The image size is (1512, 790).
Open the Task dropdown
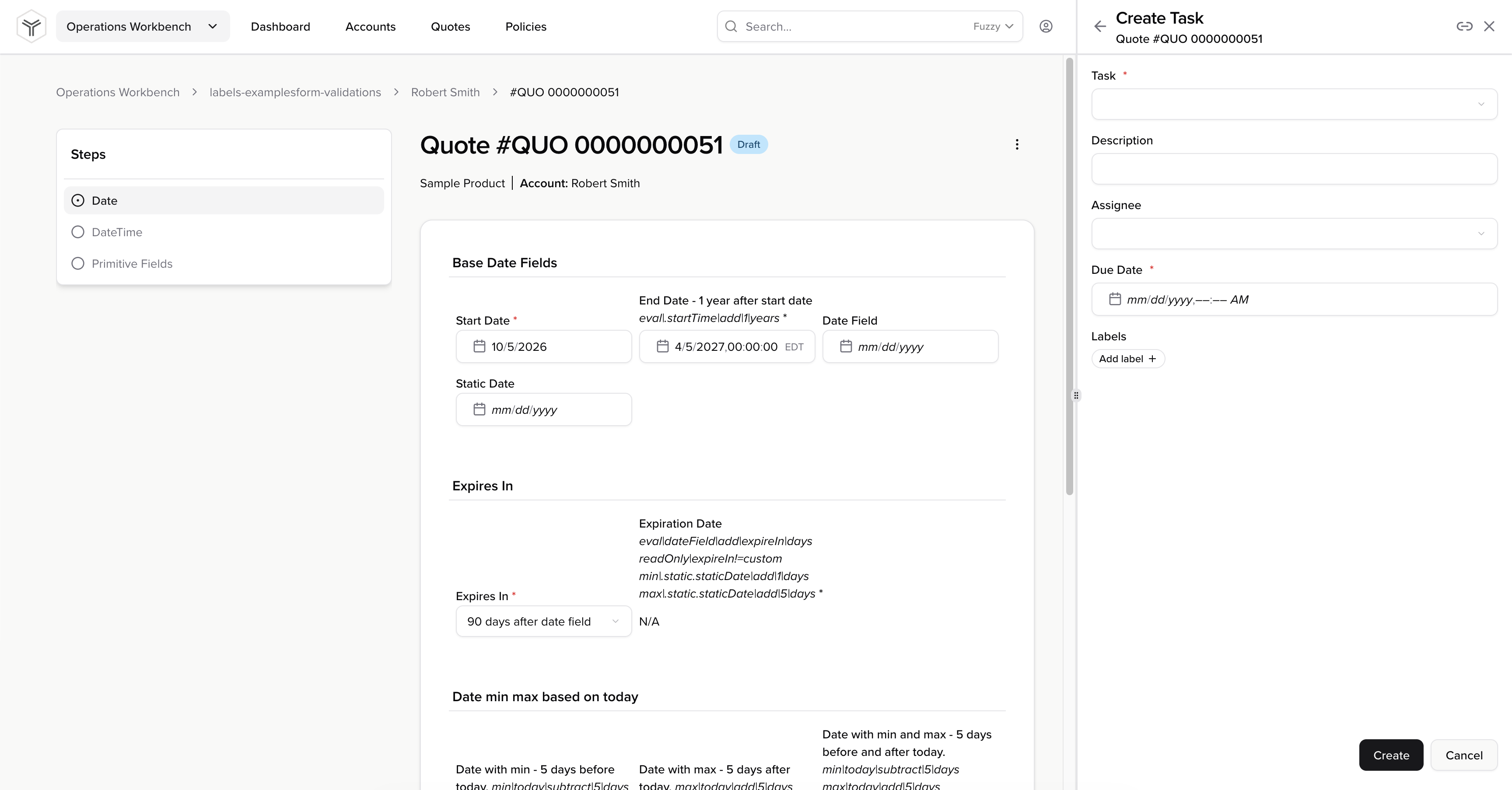coord(1294,105)
